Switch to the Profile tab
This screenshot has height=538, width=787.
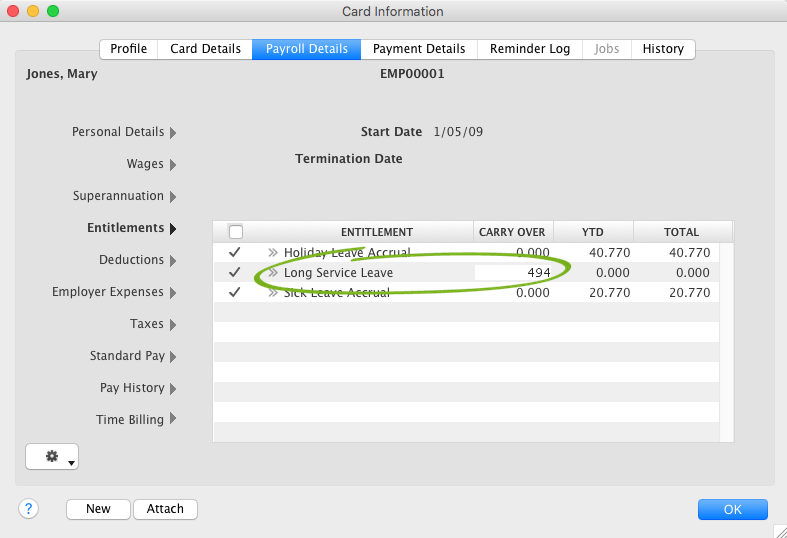128,49
